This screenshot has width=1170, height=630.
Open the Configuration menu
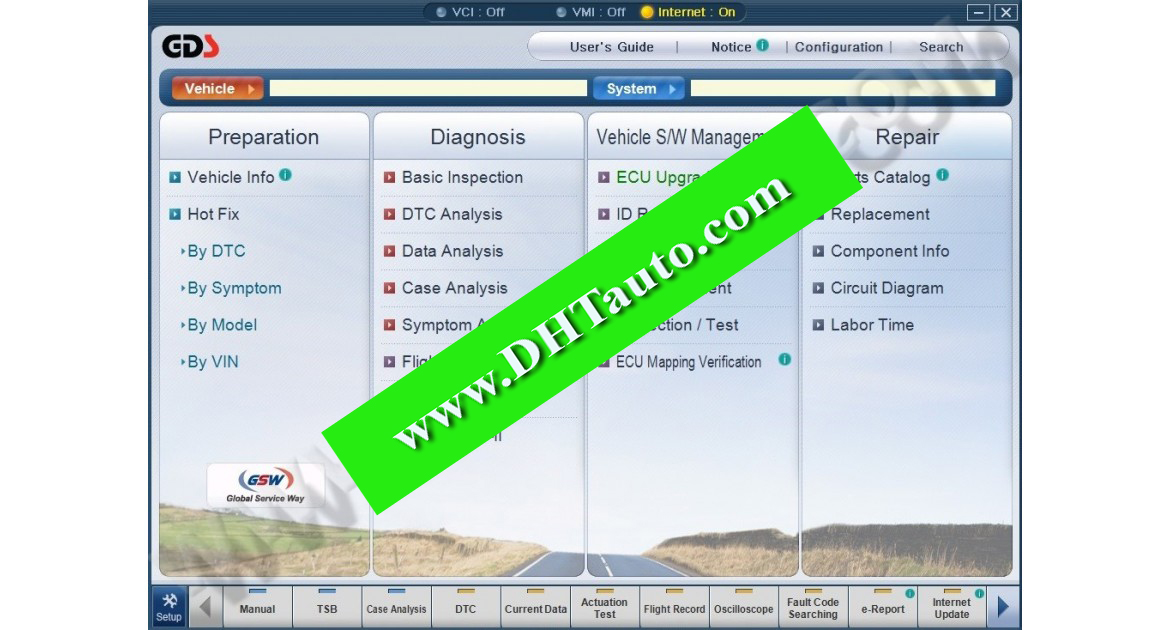839,46
